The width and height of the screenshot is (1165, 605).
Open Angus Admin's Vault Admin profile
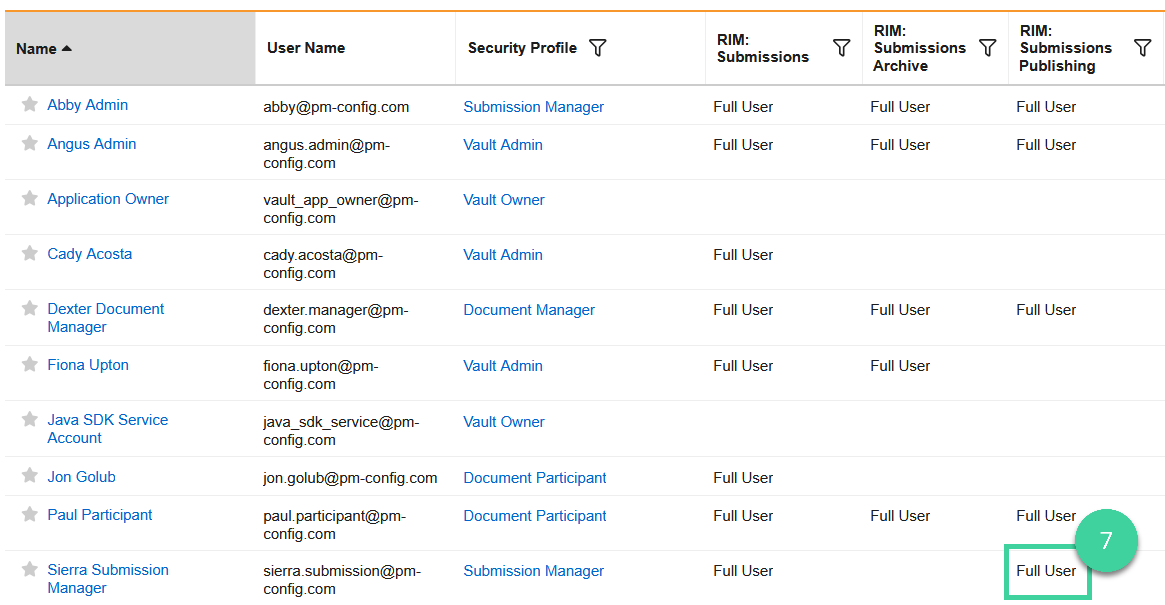coord(503,145)
